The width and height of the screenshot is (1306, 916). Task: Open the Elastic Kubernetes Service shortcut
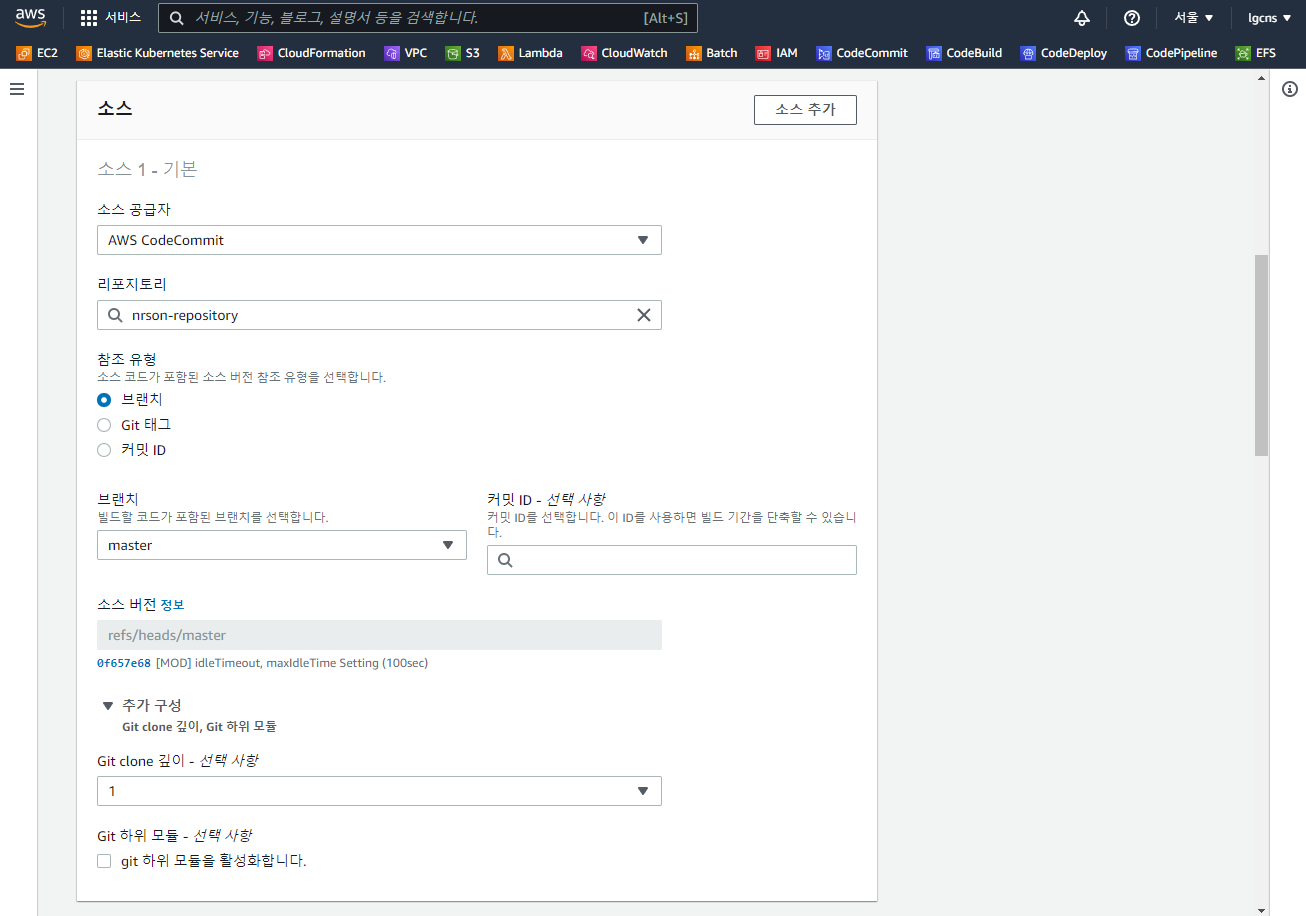click(158, 53)
